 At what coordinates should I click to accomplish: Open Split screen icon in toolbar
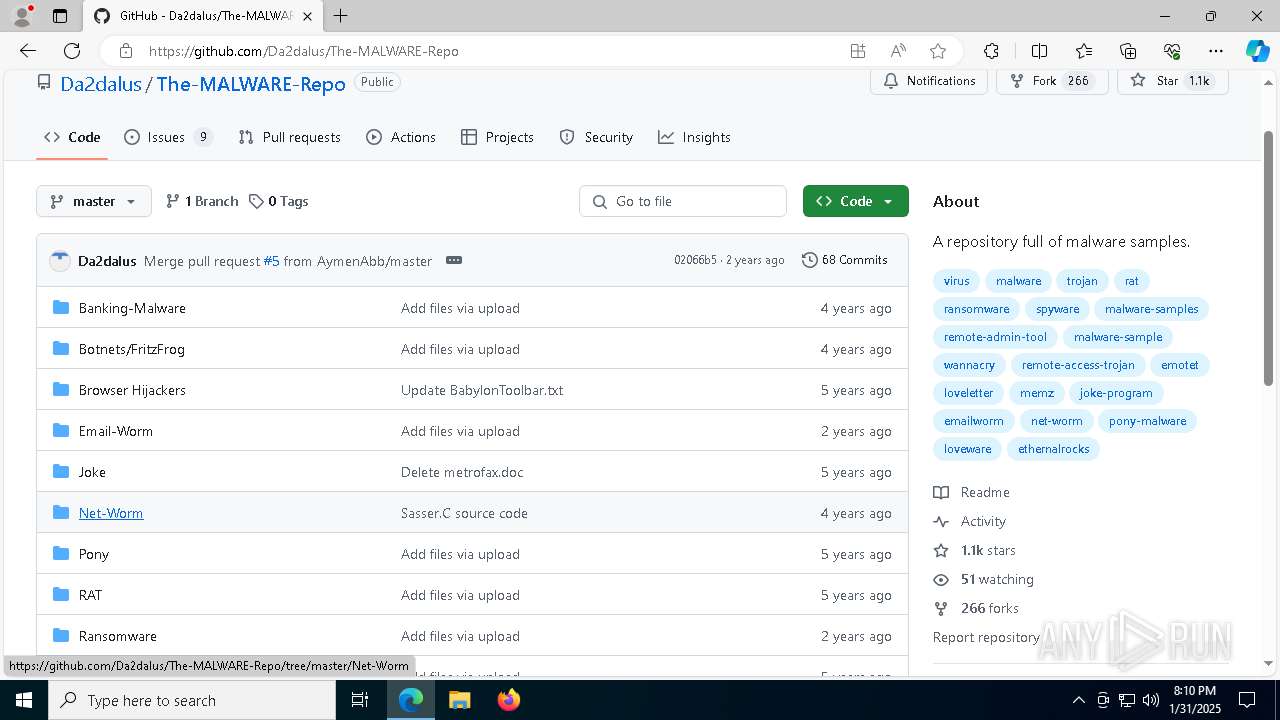[x=1039, y=51]
